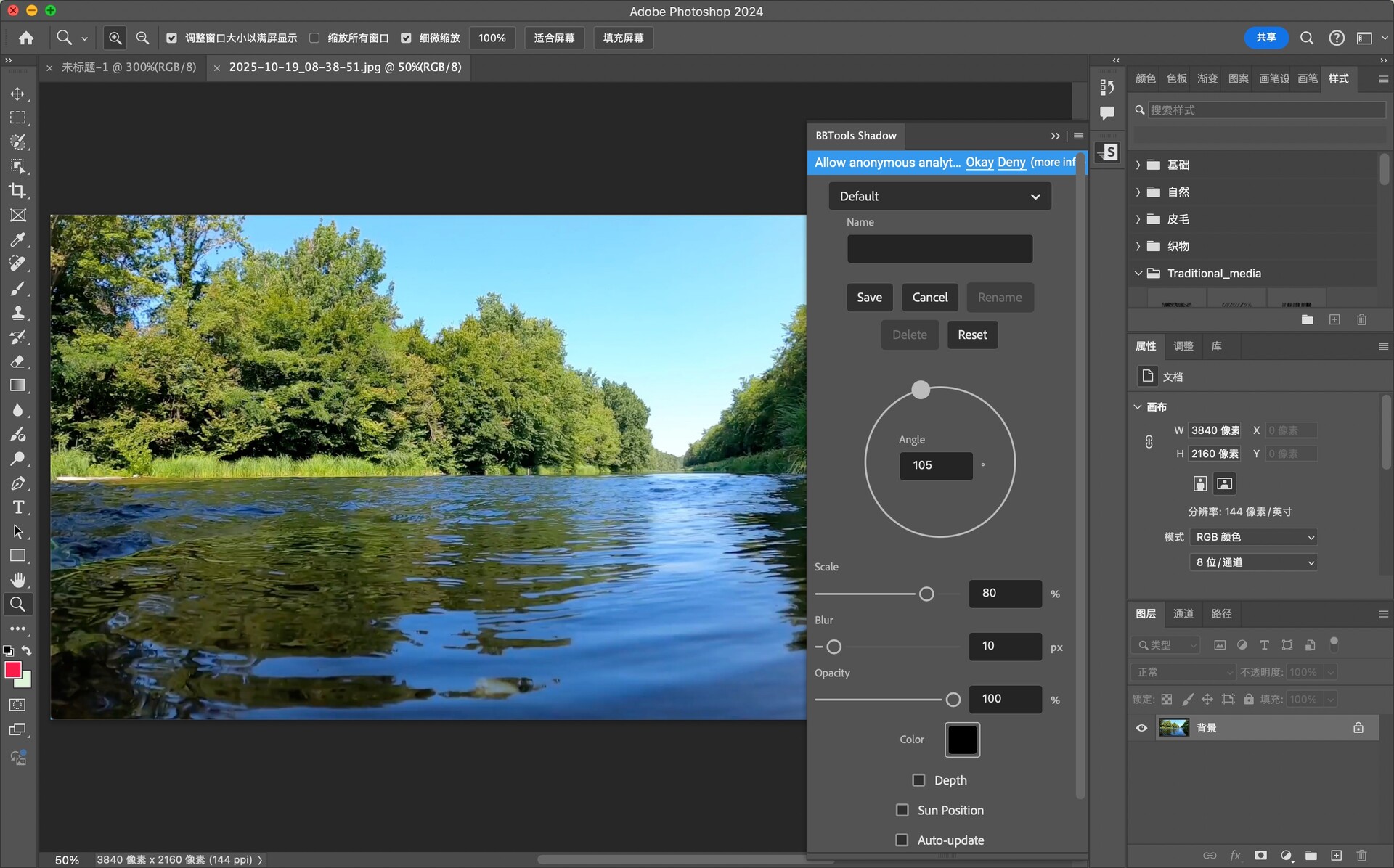This screenshot has height=868, width=1394.
Task: Select the Brush tool
Action: coord(17,289)
